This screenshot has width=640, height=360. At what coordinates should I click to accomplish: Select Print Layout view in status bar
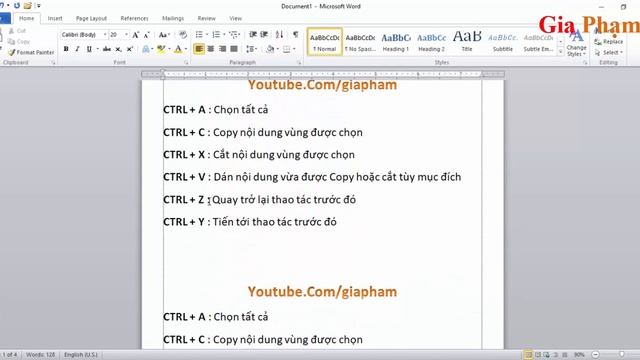(x=528, y=355)
